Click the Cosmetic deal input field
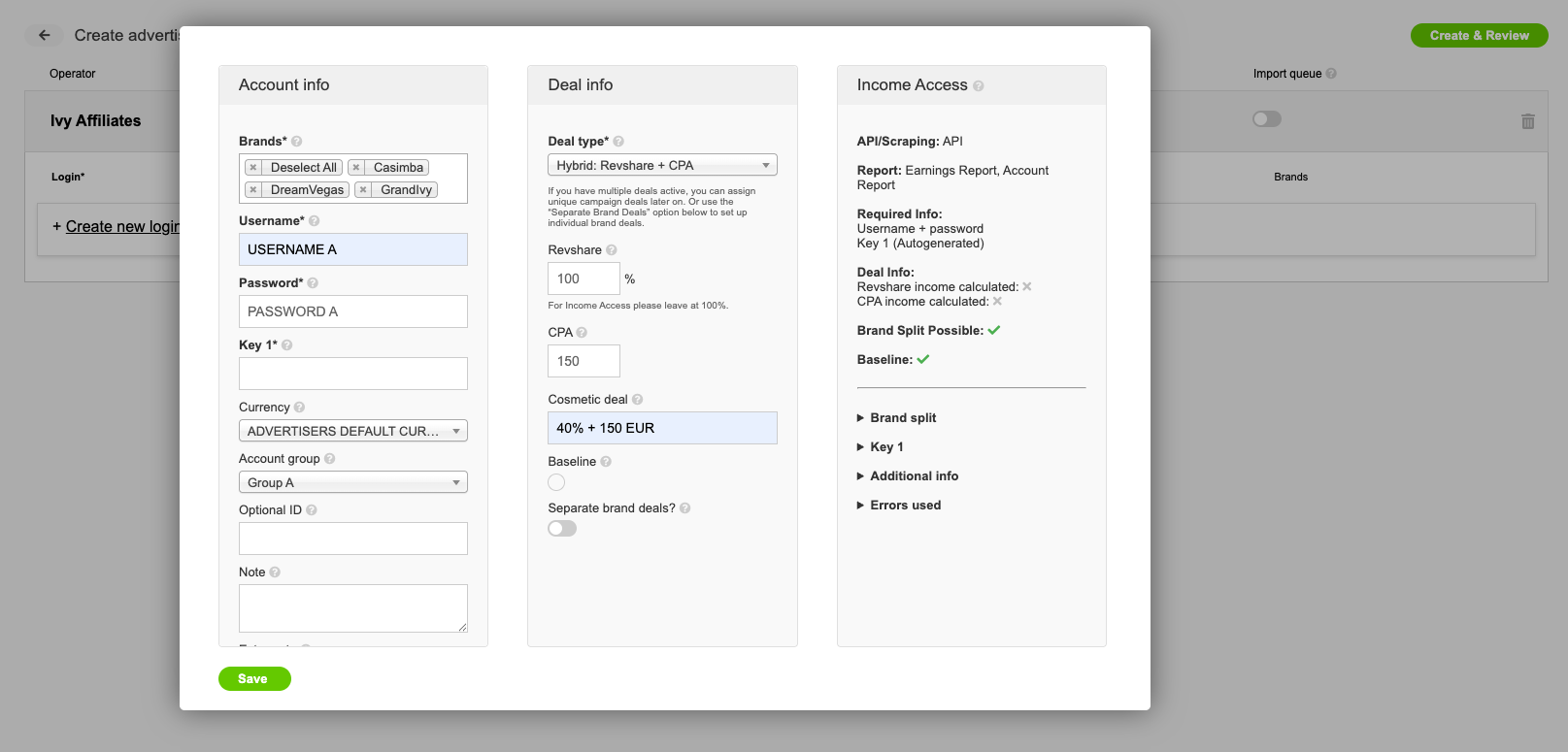1568x752 pixels. point(662,428)
